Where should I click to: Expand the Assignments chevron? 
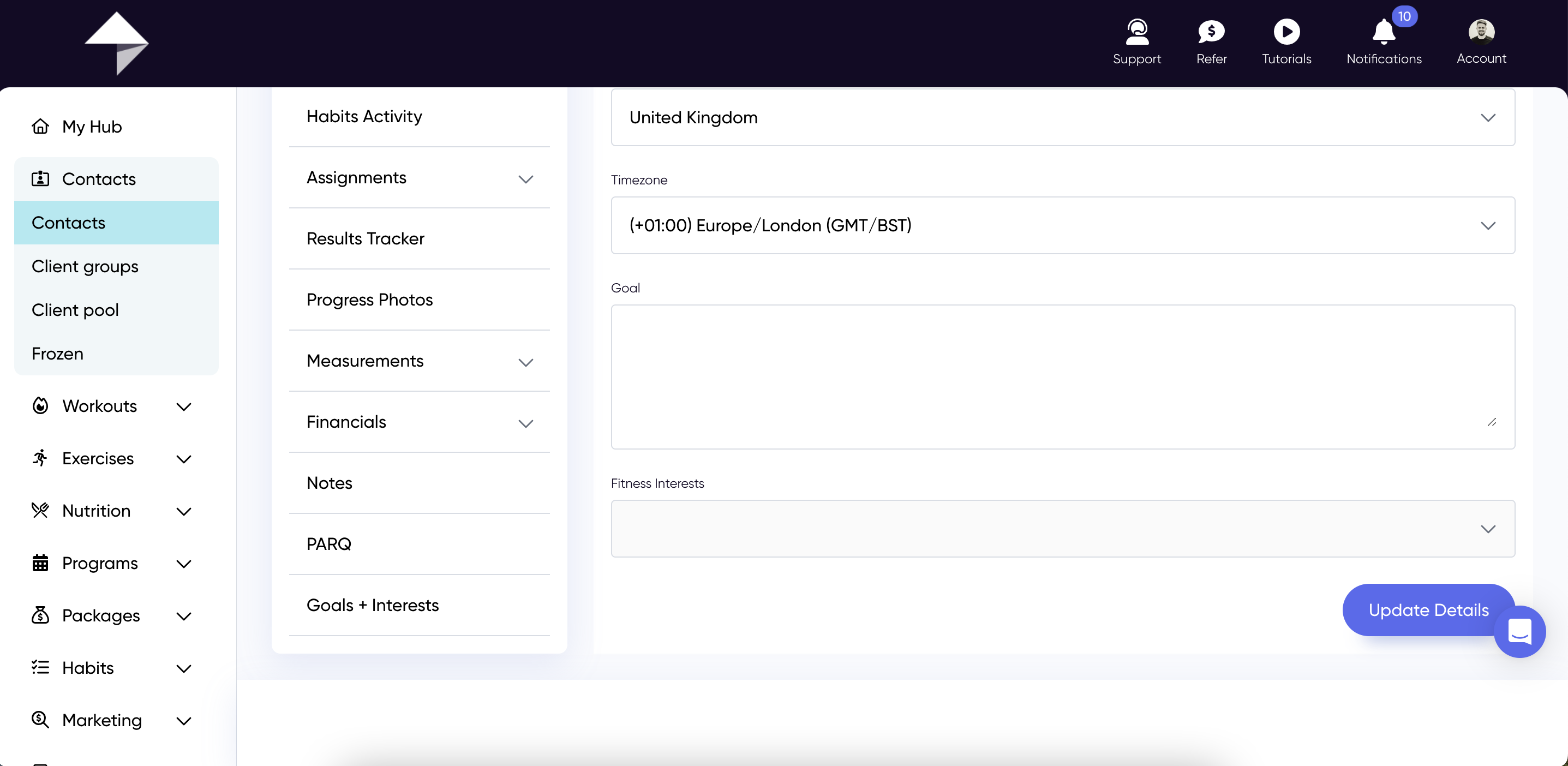pyautogui.click(x=525, y=179)
